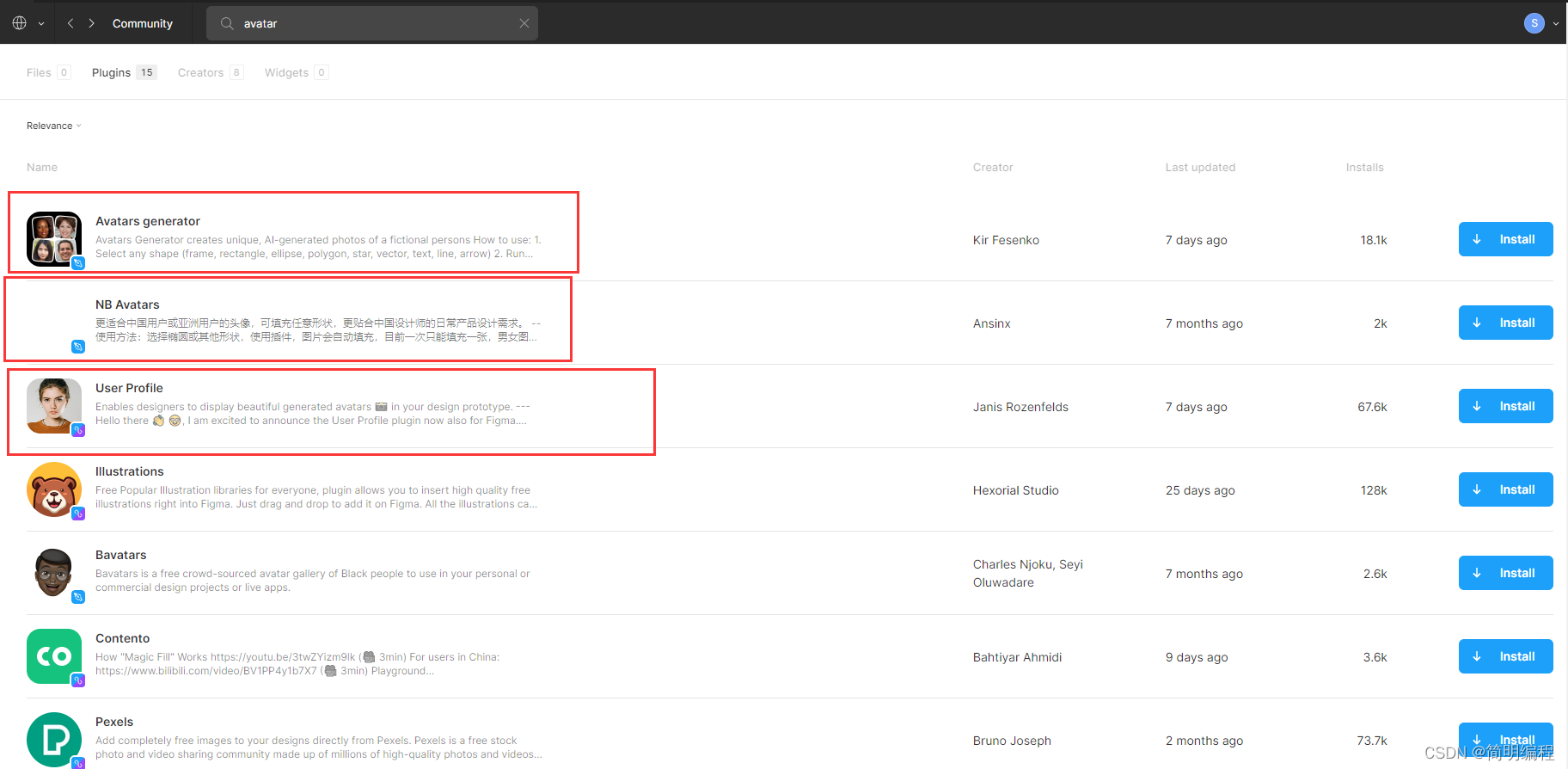Install the User Profile plugin

(1505, 406)
